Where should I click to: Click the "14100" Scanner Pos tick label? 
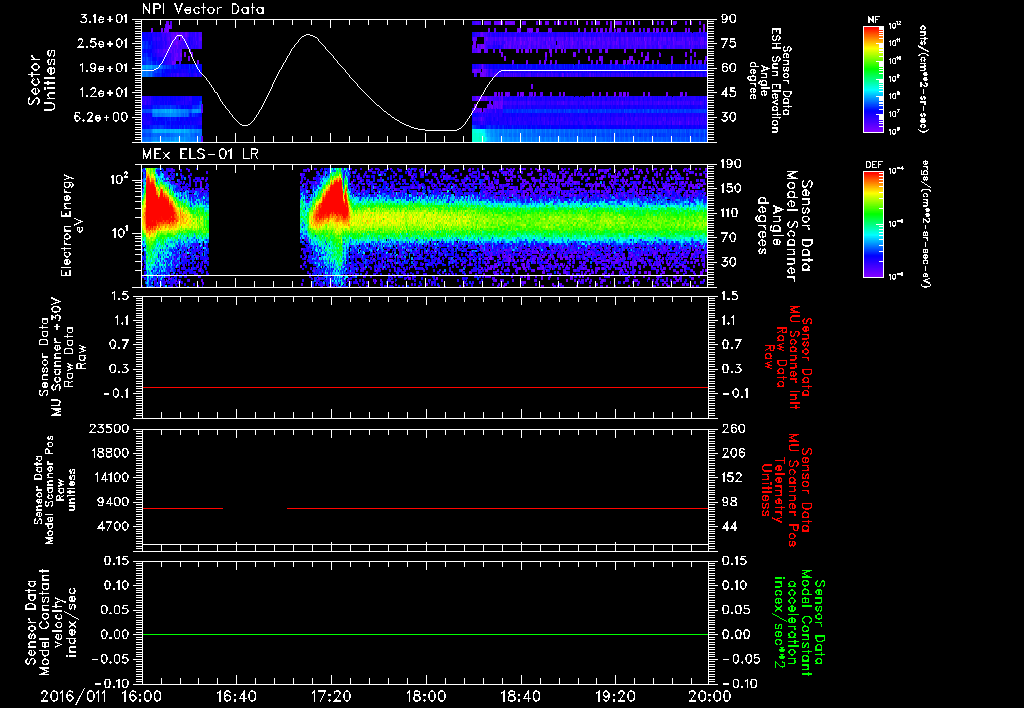pos(109,477)
